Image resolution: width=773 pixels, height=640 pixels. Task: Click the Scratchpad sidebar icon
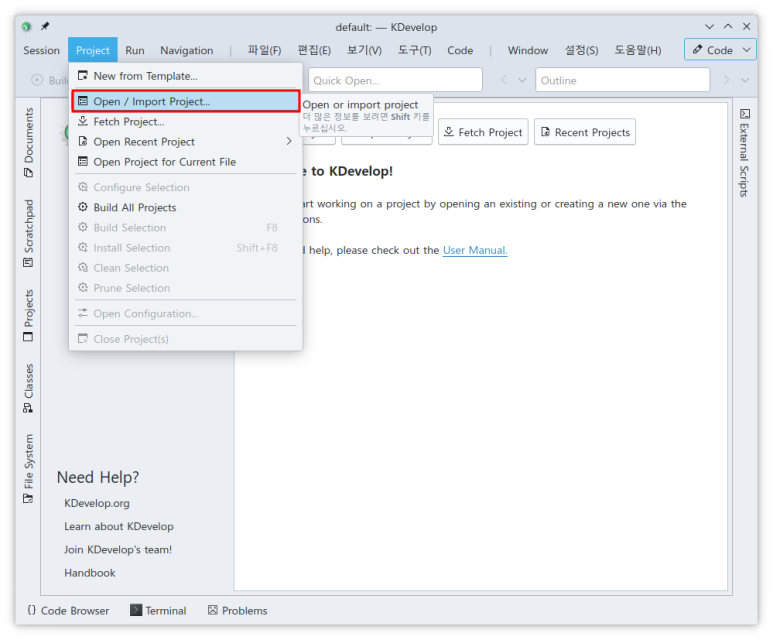[x=29, y=262]
